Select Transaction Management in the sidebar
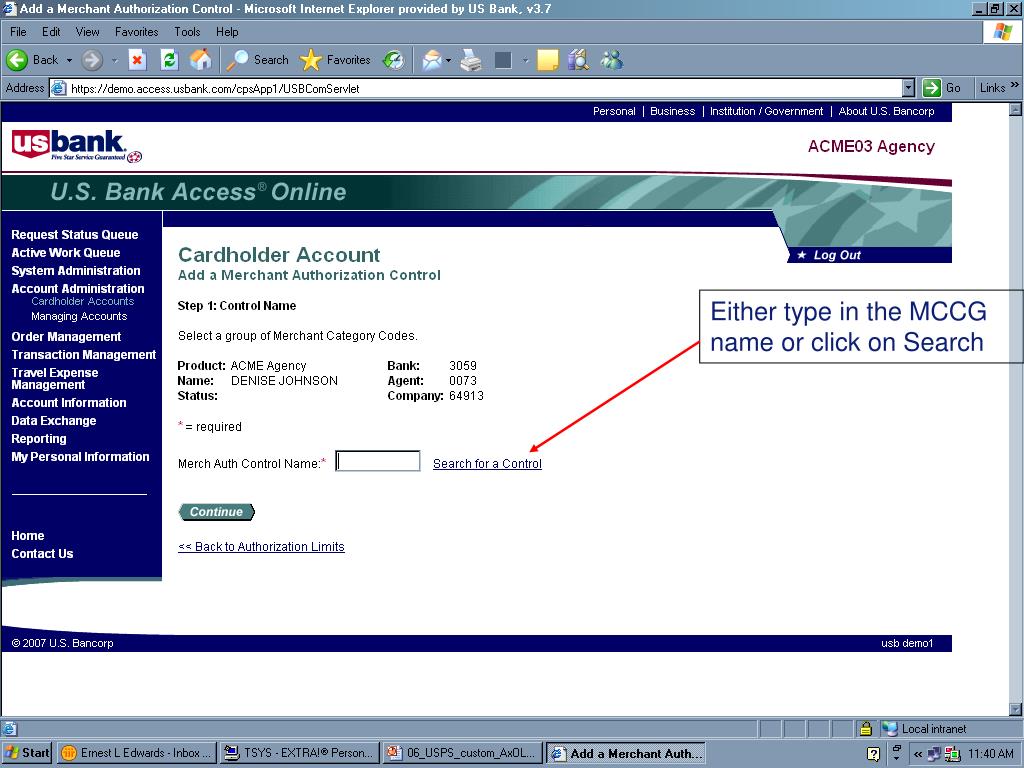 84,355
